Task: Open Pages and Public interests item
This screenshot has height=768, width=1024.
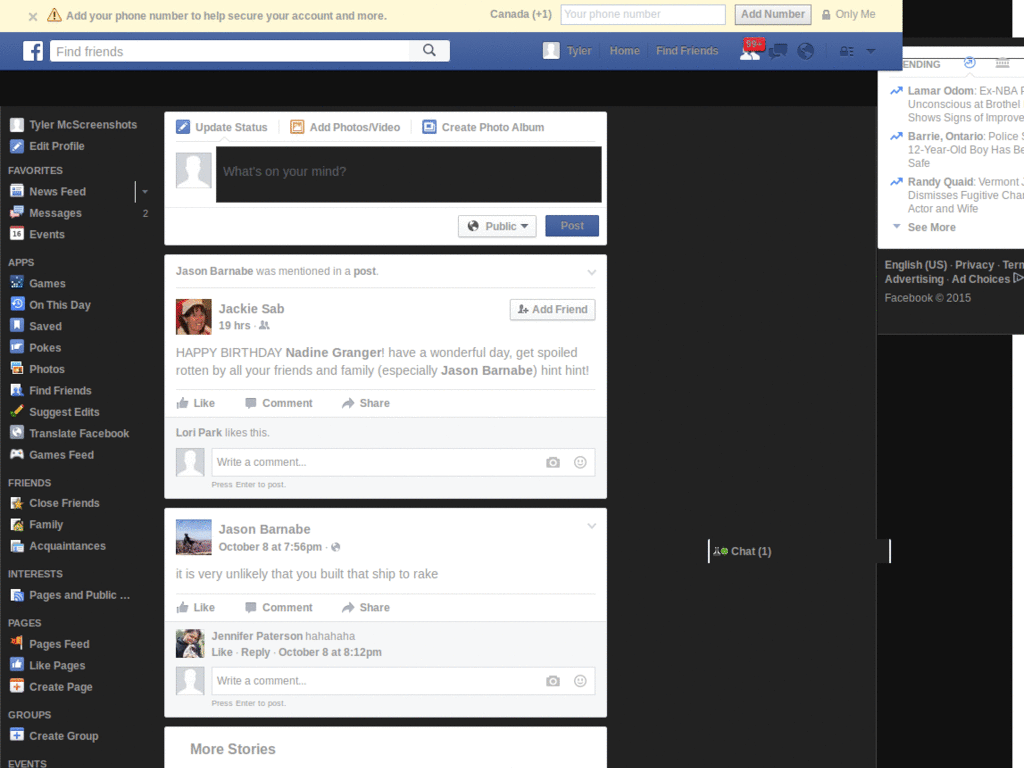Action: (70, 595)
